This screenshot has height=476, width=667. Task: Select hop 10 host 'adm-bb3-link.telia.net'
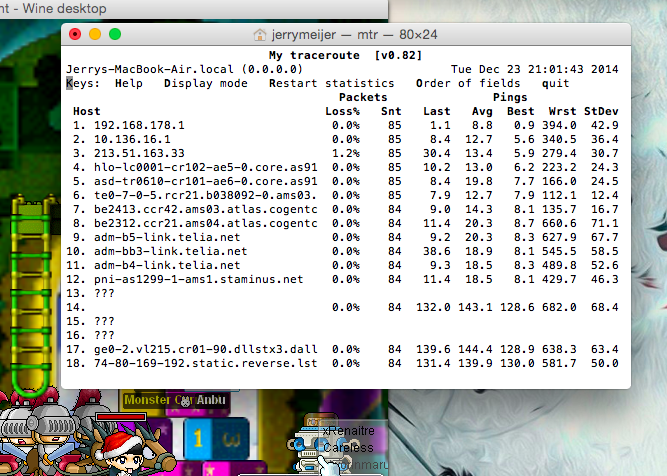point(171,251)
